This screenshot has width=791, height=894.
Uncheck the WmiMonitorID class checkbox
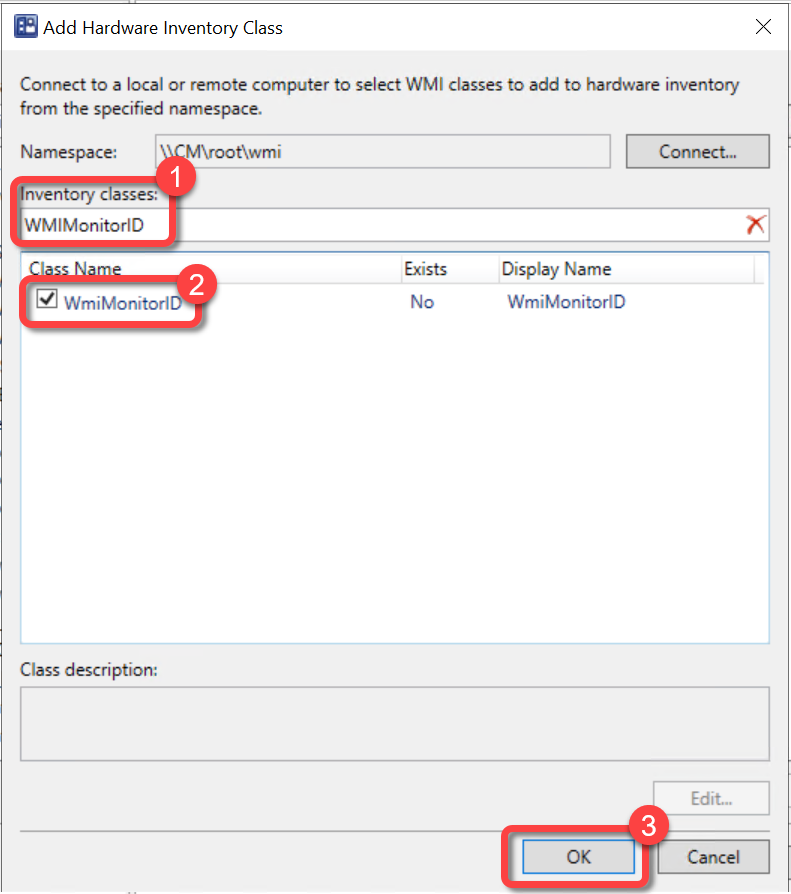pyautogui.click(x=46, y=300)
